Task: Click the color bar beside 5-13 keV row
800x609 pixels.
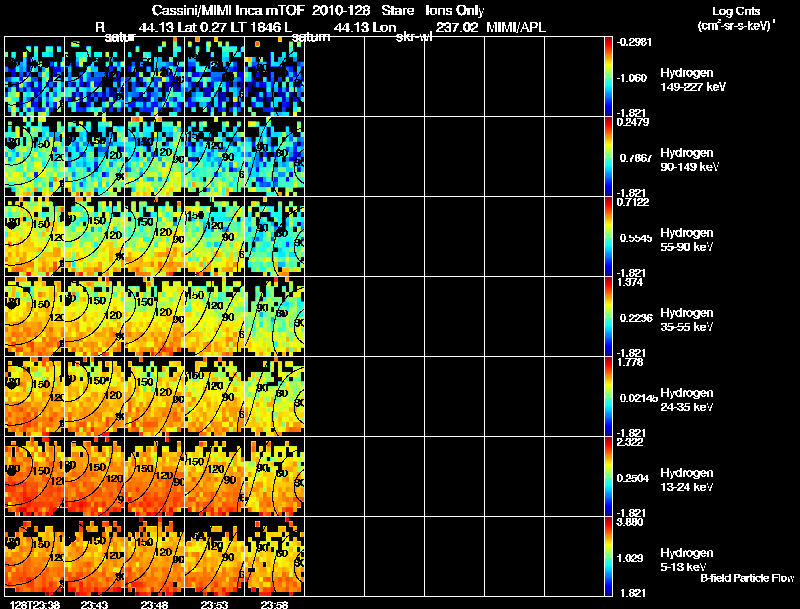Action: pos(608,556)
